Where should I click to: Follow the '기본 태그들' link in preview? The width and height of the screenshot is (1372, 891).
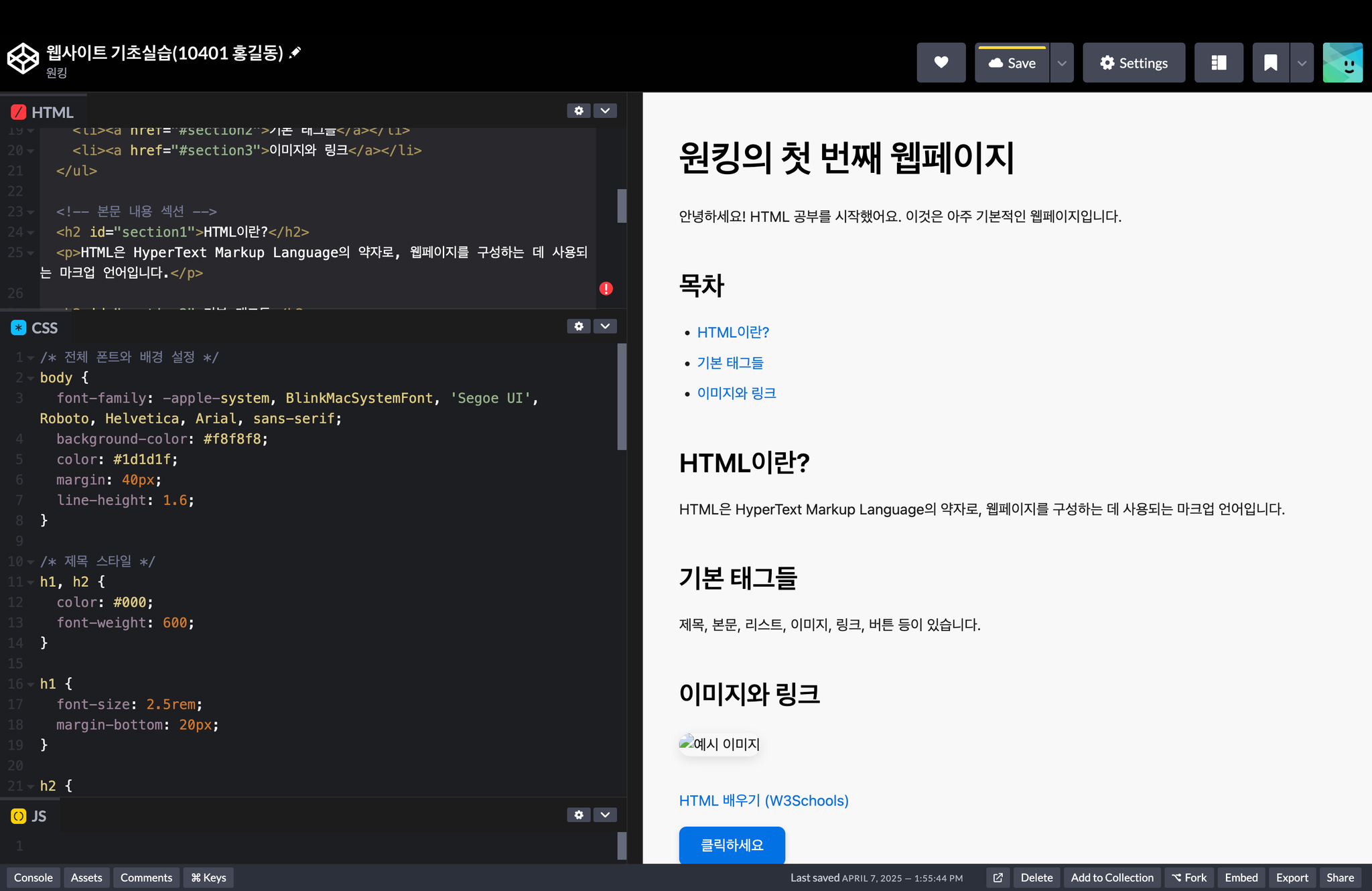coord(730,363)
